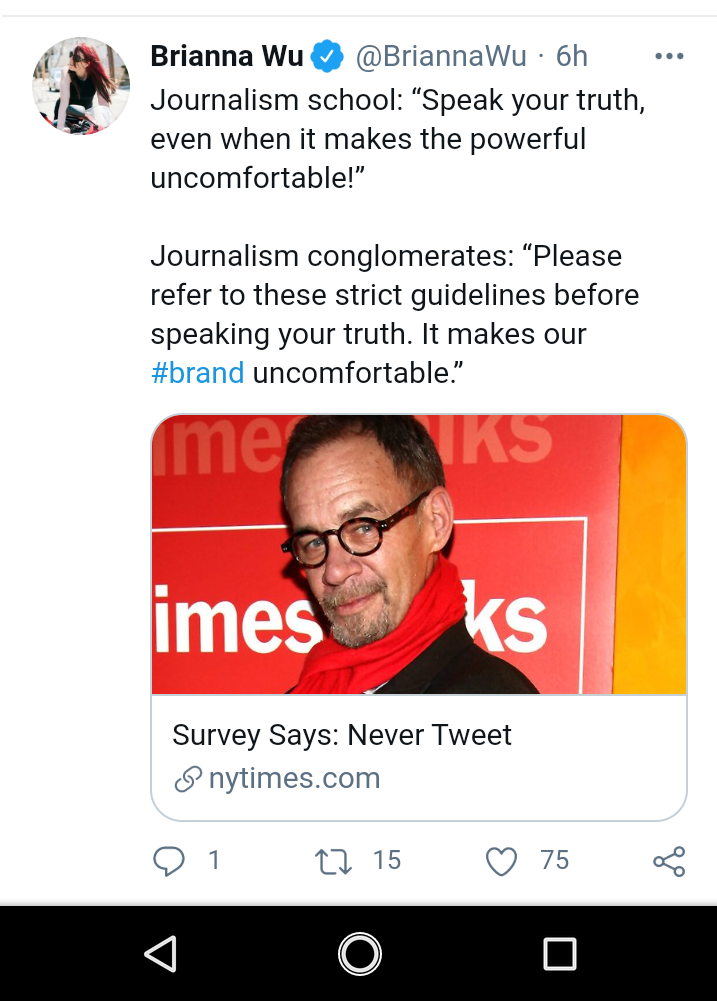Screen dimensions: 717x1001
Task: Open the three-dot tweet options menu
Action: (x=669, y=56)
